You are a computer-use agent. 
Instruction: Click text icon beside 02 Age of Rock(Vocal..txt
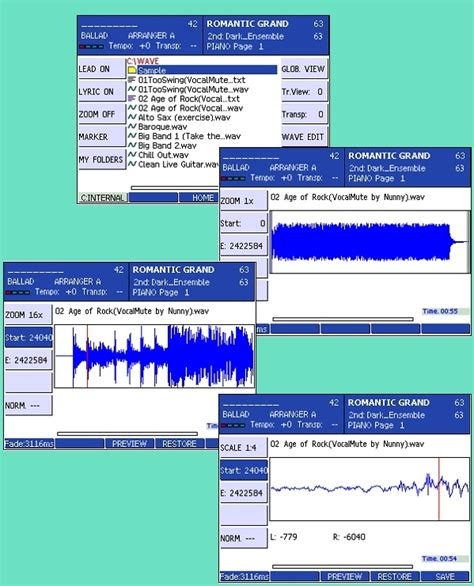pos(132,98)
